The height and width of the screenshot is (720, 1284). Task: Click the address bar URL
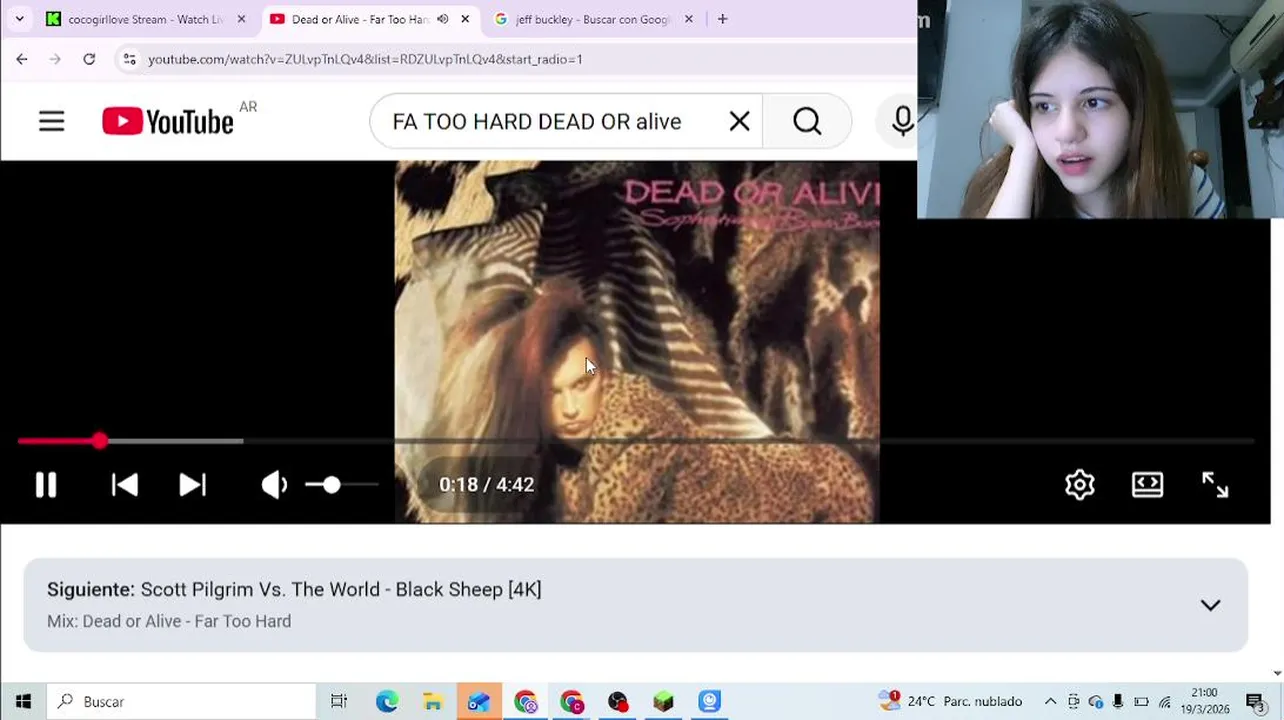click(365, 59)
